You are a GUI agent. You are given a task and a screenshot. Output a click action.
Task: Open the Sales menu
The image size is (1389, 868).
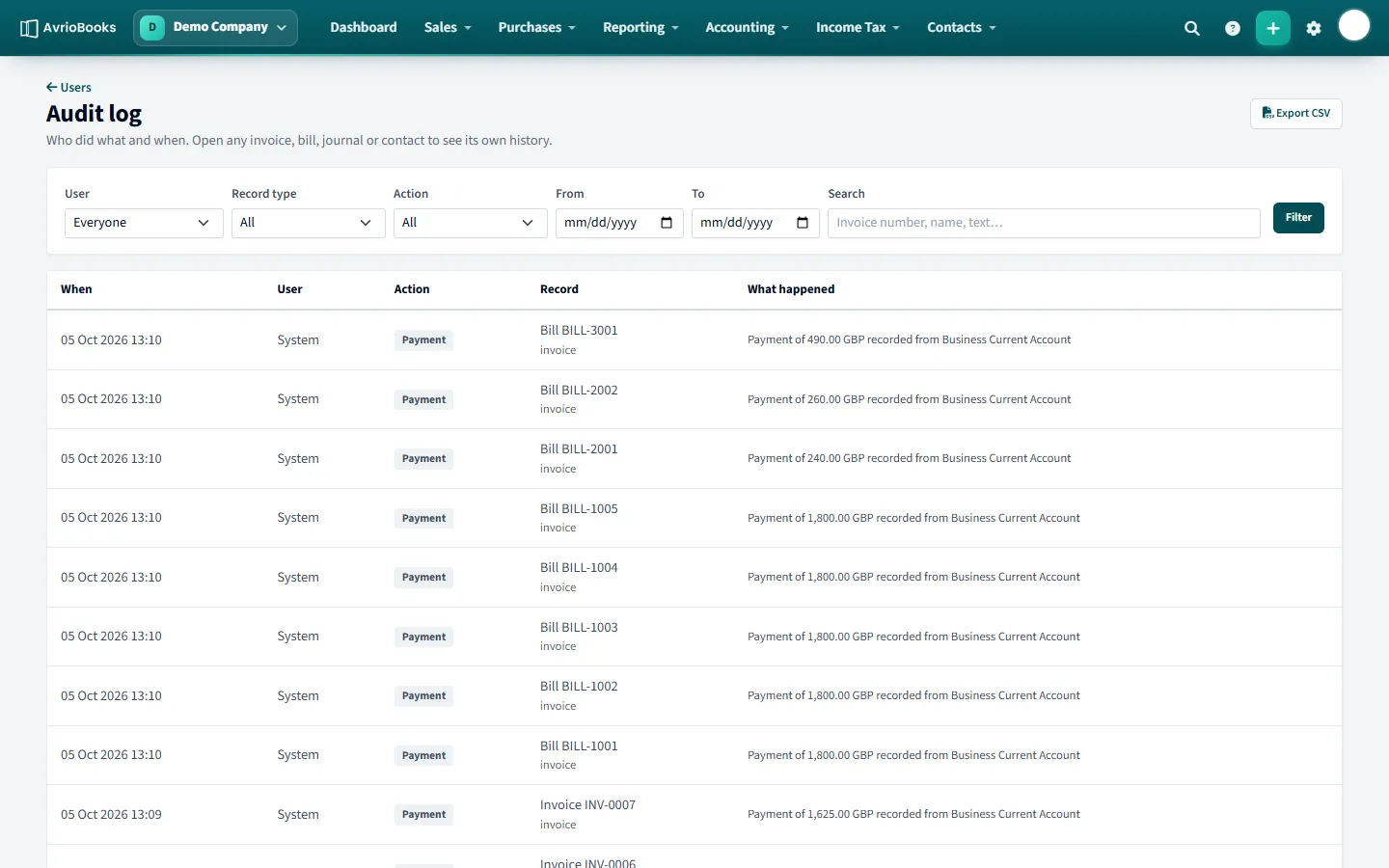448,27
